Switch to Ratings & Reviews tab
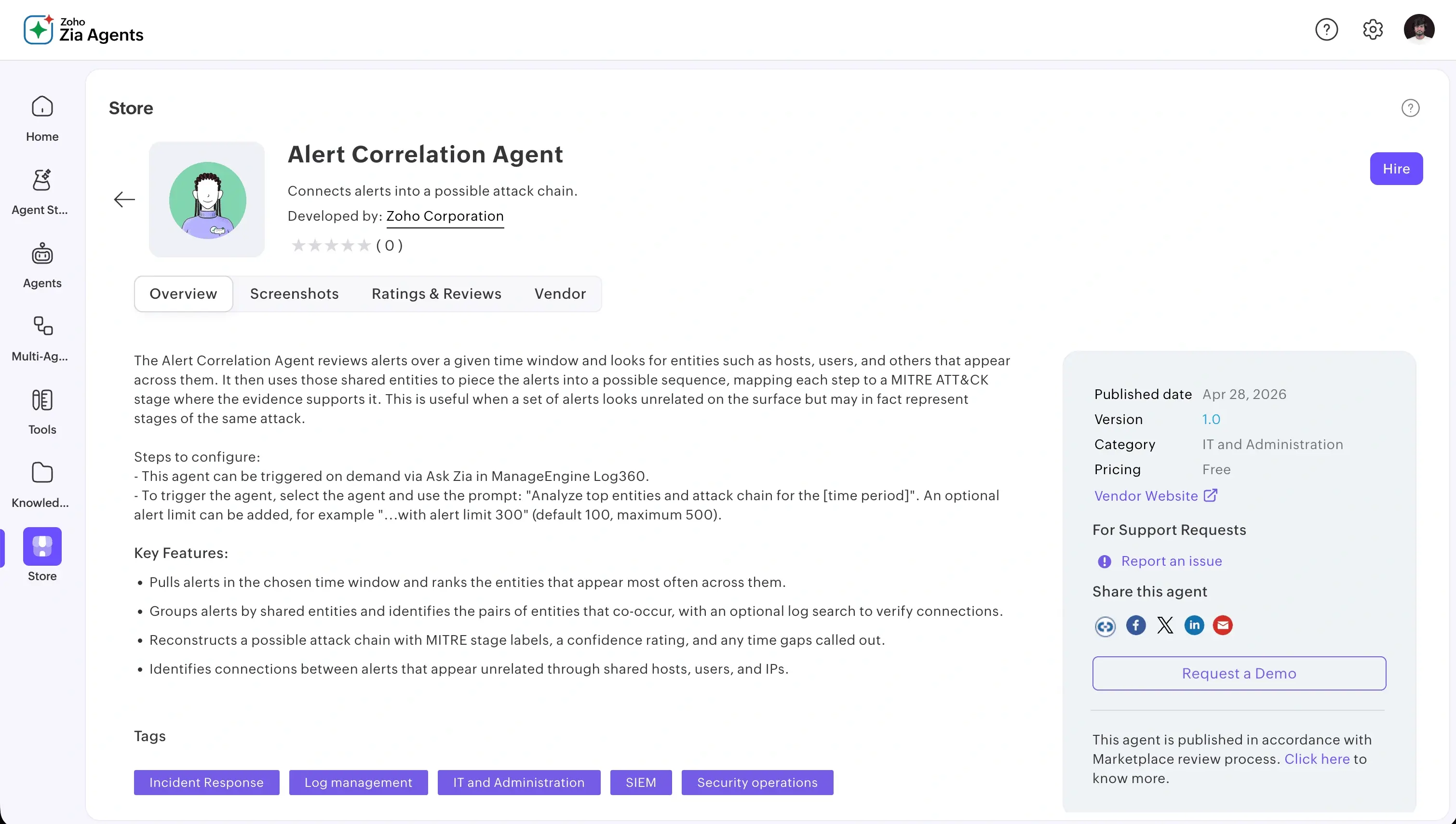The height and width of the screenshot is (824, 1456). coord(436,293)
